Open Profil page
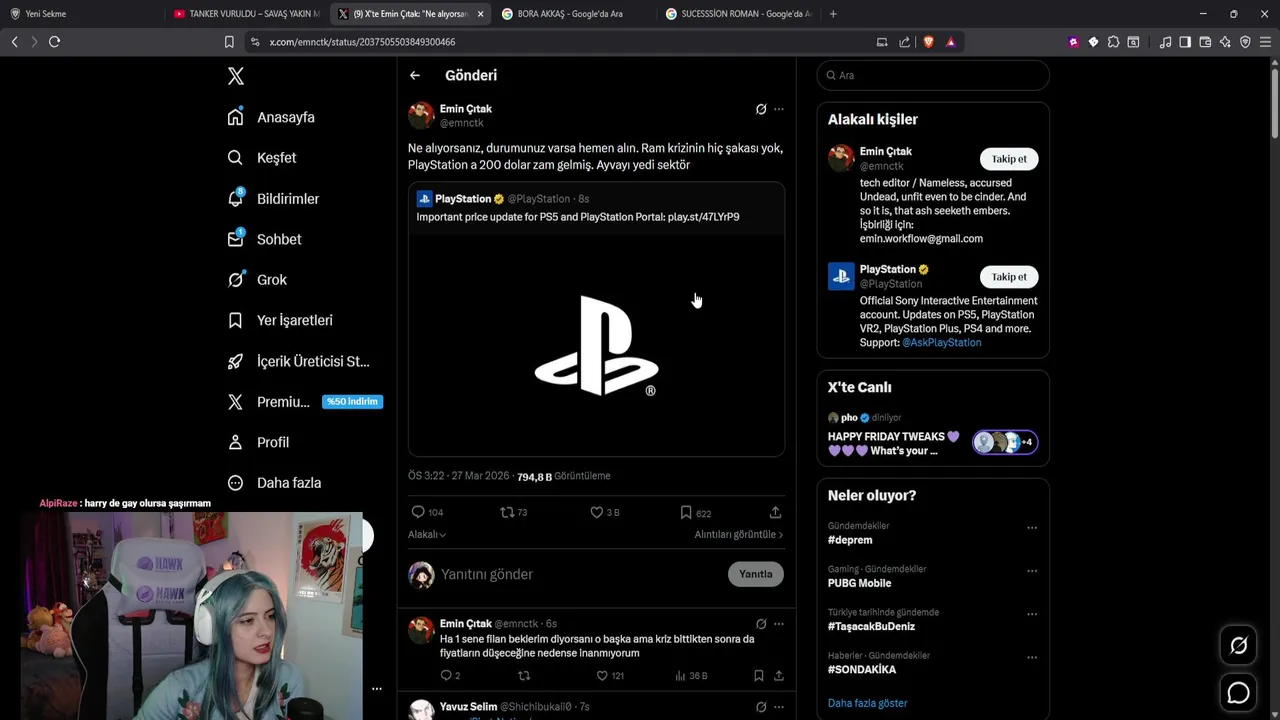Viewport: 1280px width, 720px height. pos(258,442)
